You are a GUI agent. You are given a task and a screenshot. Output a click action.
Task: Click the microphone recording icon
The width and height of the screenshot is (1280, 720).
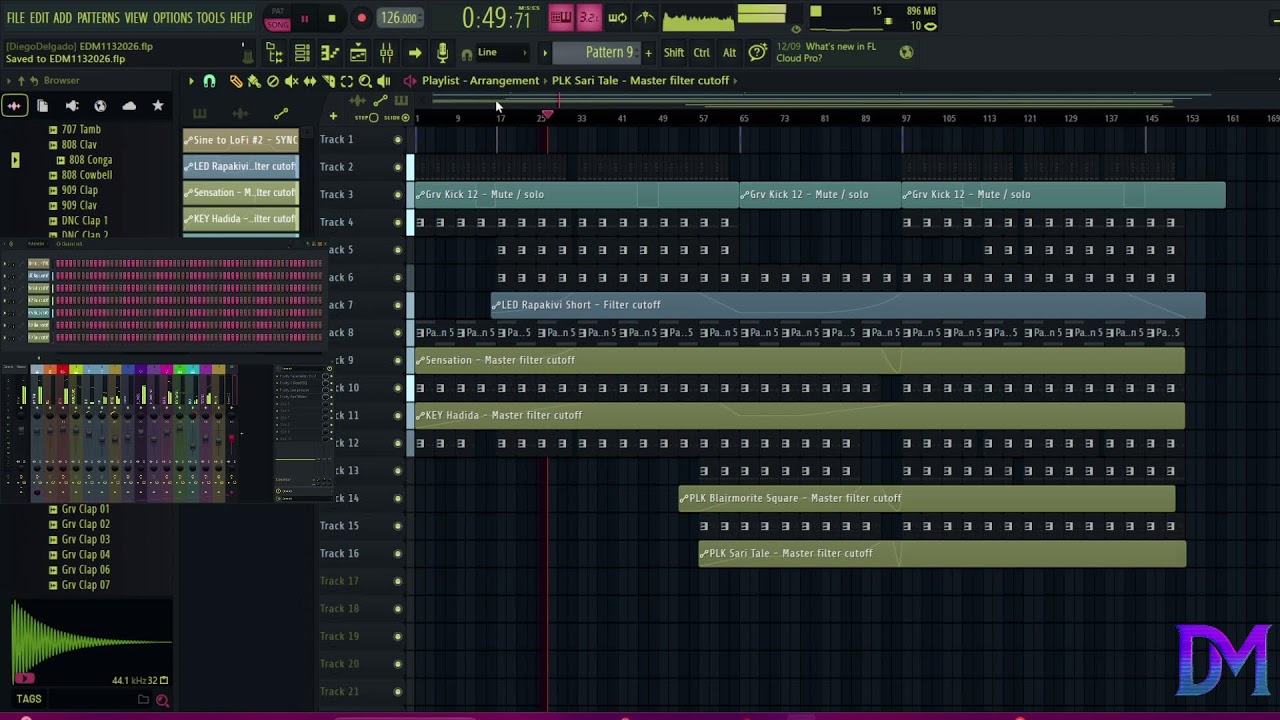click(442, 53)
